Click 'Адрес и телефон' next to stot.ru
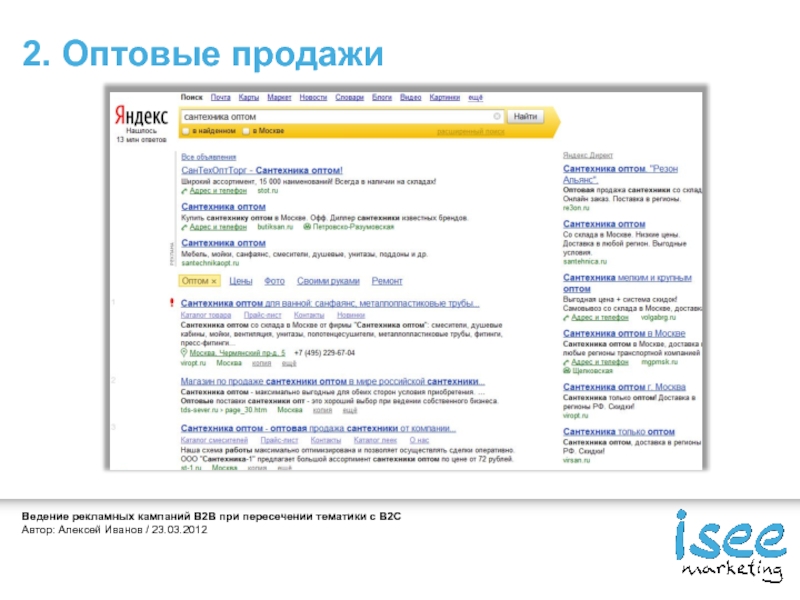This screenshot has width=800, height=600. tap(218, 191)
